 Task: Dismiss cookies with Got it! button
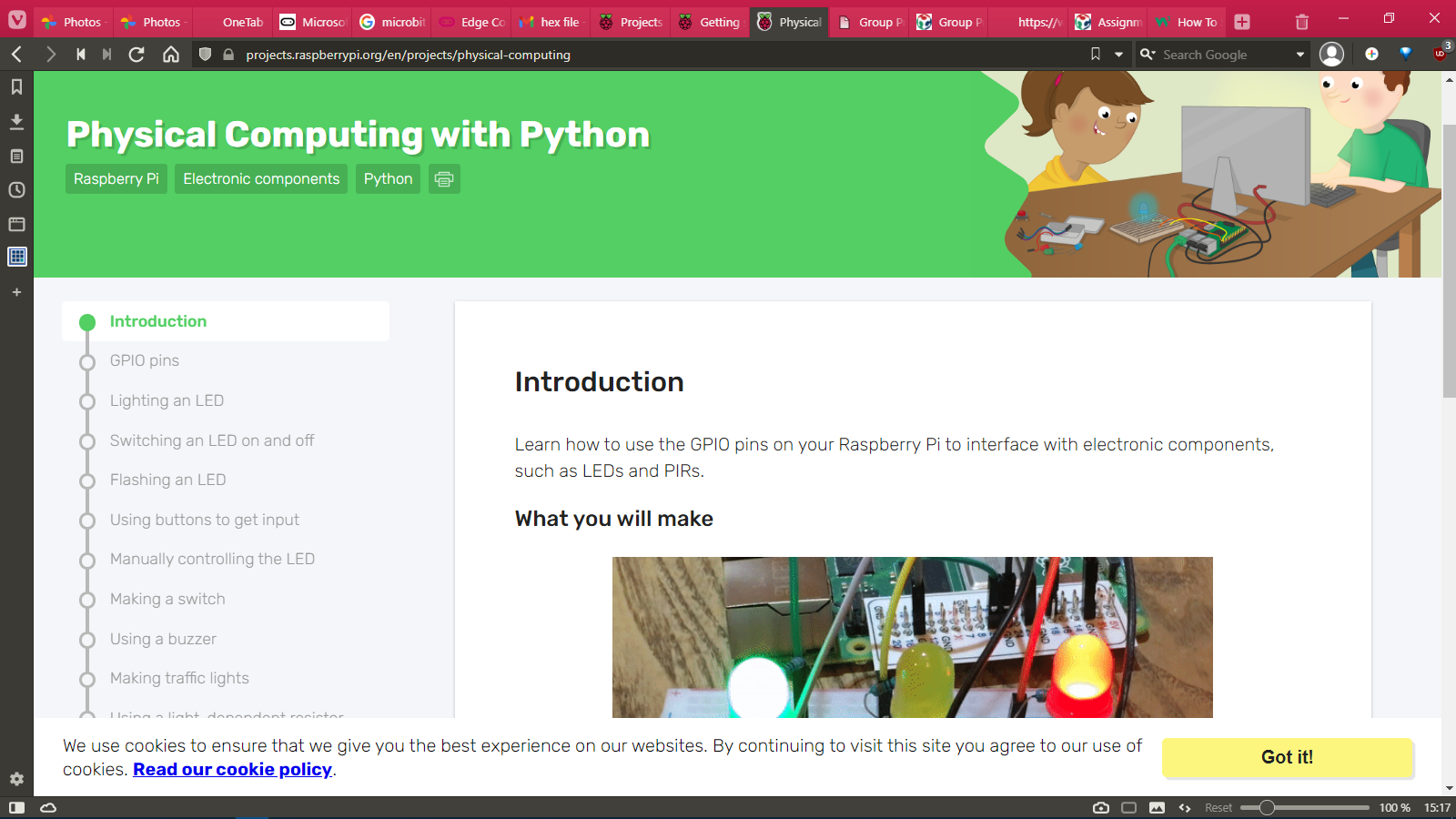pyautogui.click(x=1287, y=757)
